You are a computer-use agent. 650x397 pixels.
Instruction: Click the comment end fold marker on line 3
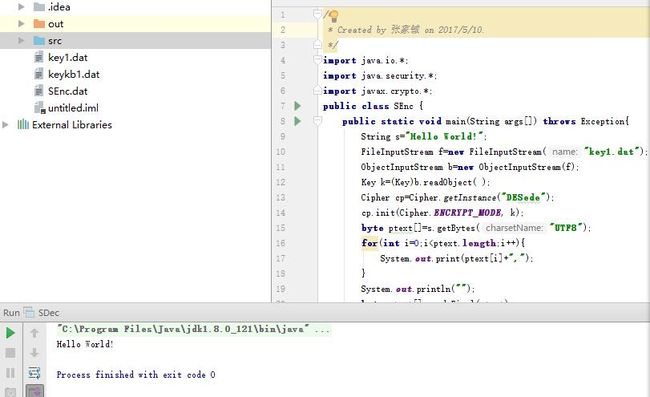point(317,44)
